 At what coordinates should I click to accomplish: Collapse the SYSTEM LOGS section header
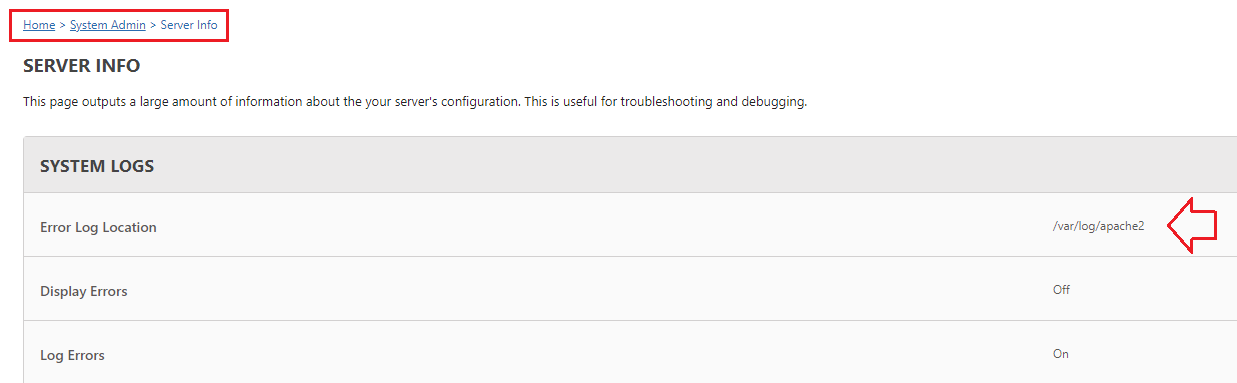click(630, 165)
